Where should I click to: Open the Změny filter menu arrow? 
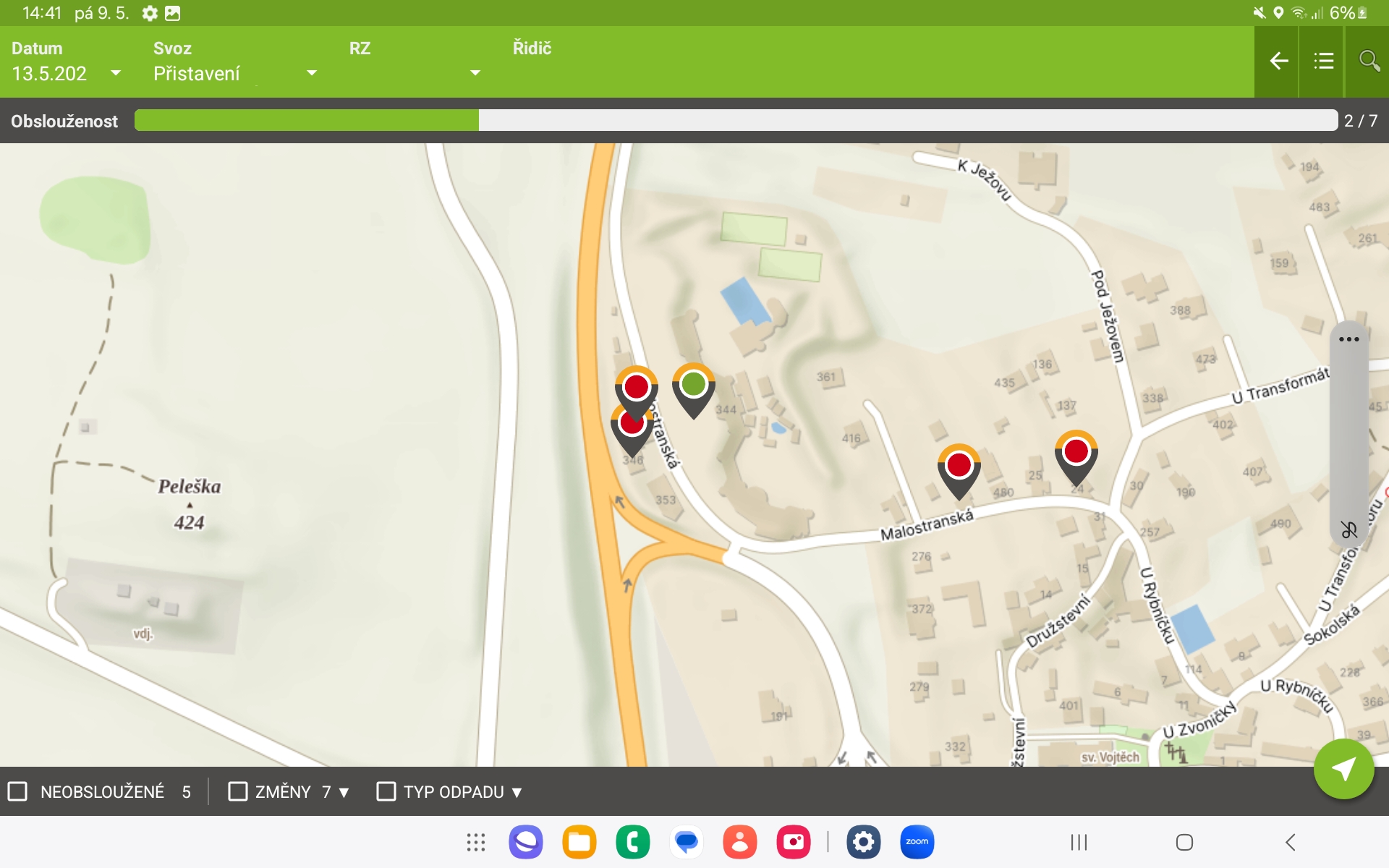tap(344, 793)
